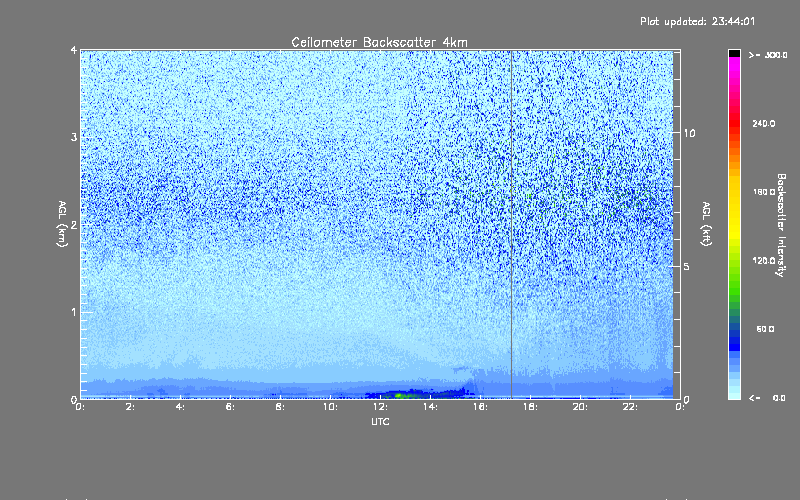Screen dimensions: 800x500
Task: Click the '5' kft label on the right axis
Action: point(687,266)
